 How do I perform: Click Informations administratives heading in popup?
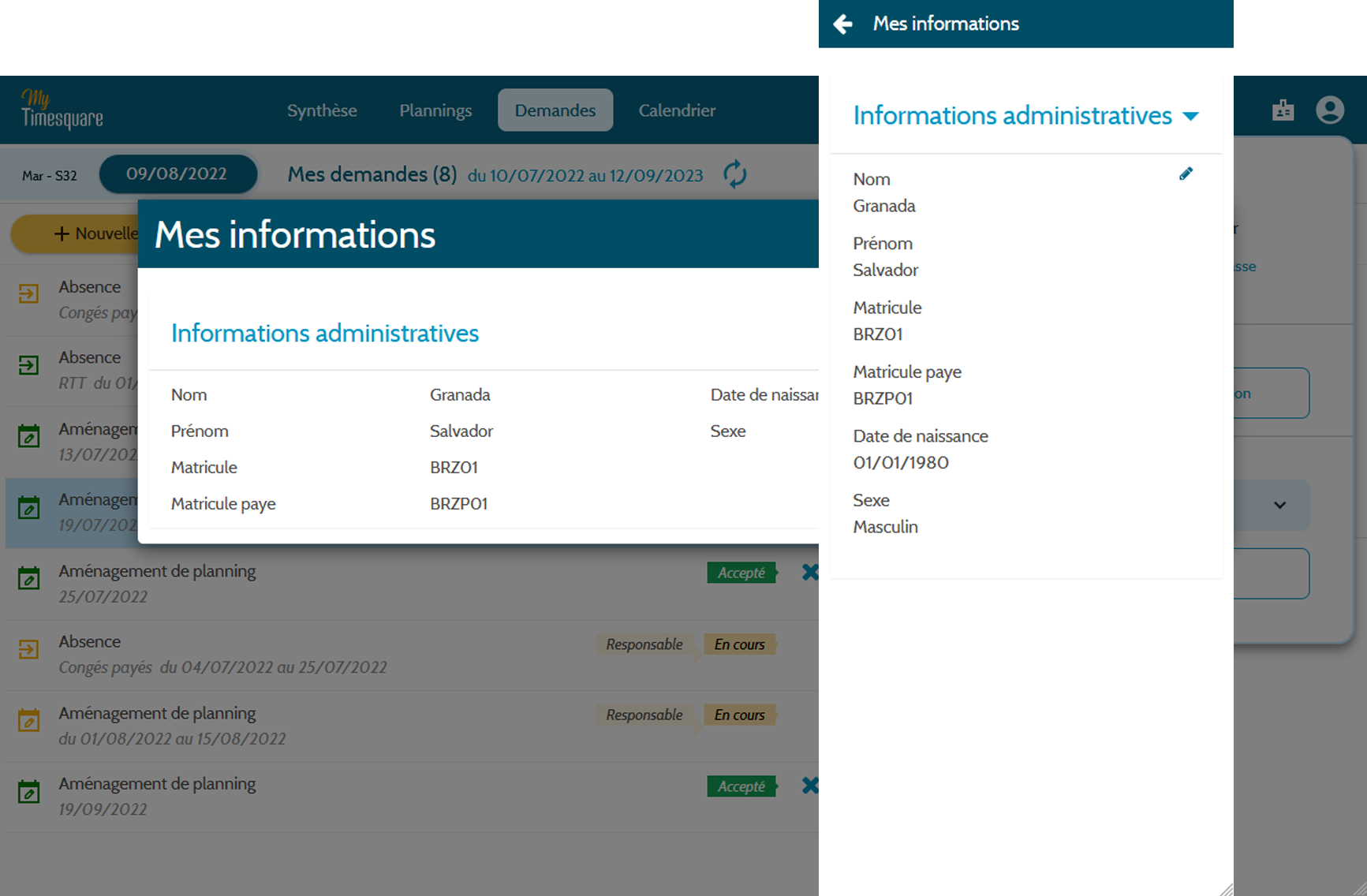click(325, 334)
